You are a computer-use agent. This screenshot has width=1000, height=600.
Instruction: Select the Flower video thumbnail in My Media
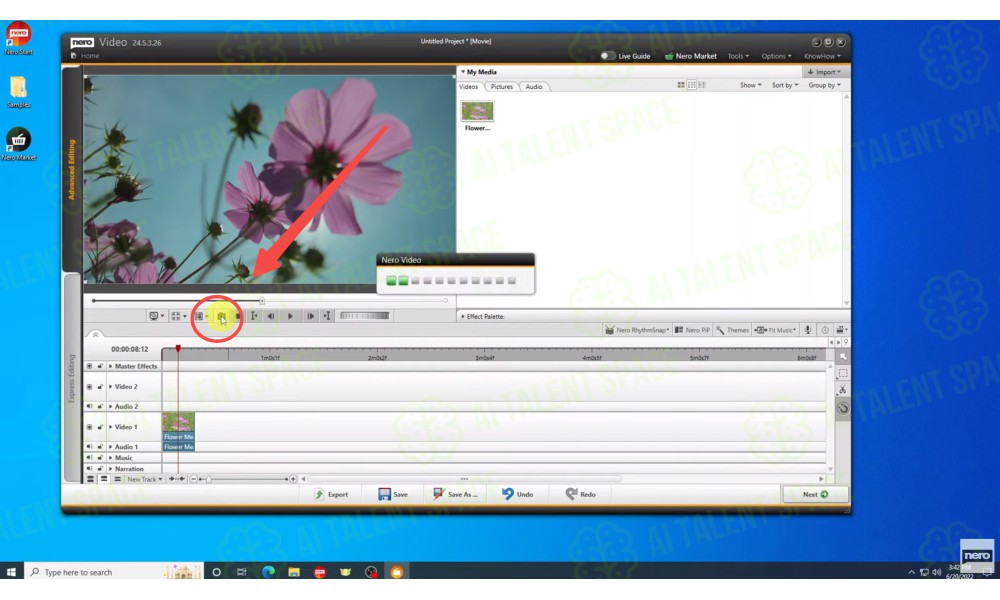(477, 112)
